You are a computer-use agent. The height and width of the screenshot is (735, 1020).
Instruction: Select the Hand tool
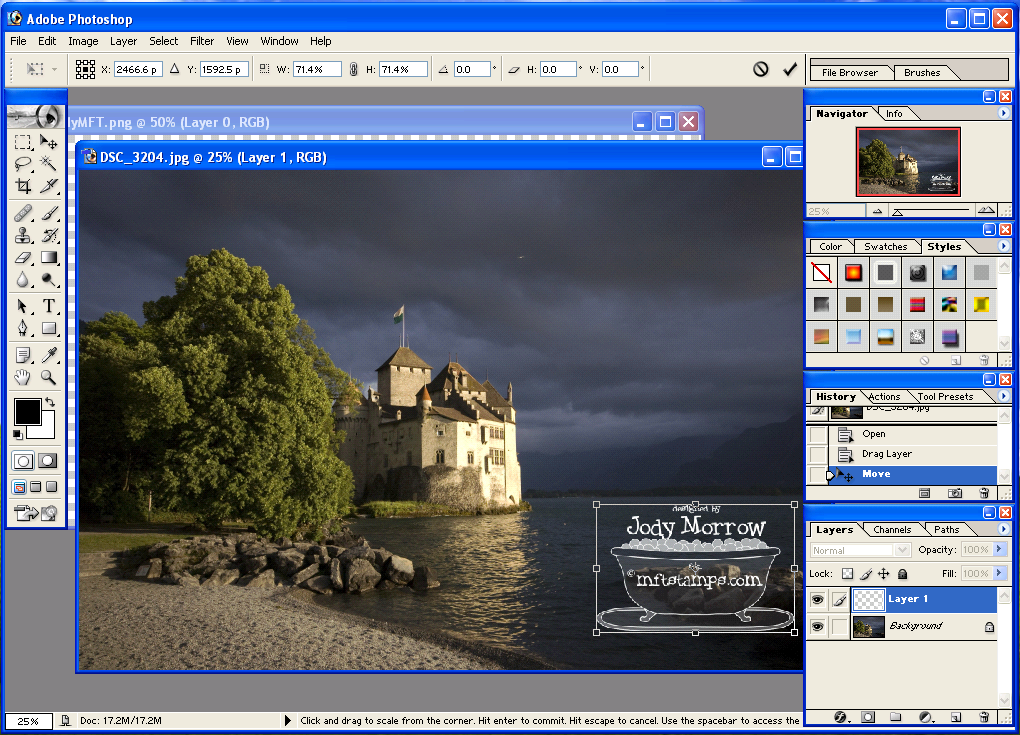[x=23, y=377]
